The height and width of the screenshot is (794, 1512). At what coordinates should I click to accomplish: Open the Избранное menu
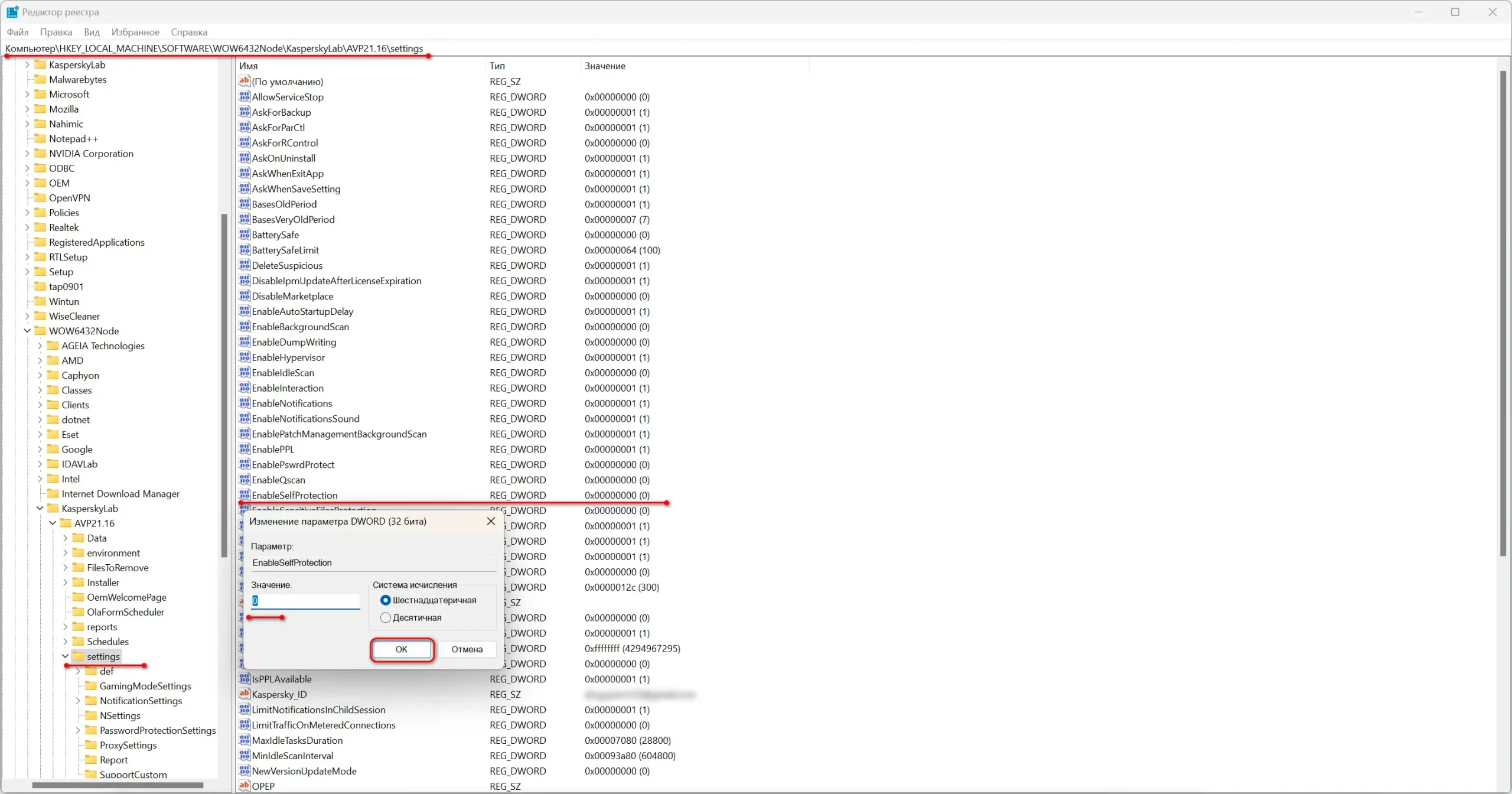135,32
